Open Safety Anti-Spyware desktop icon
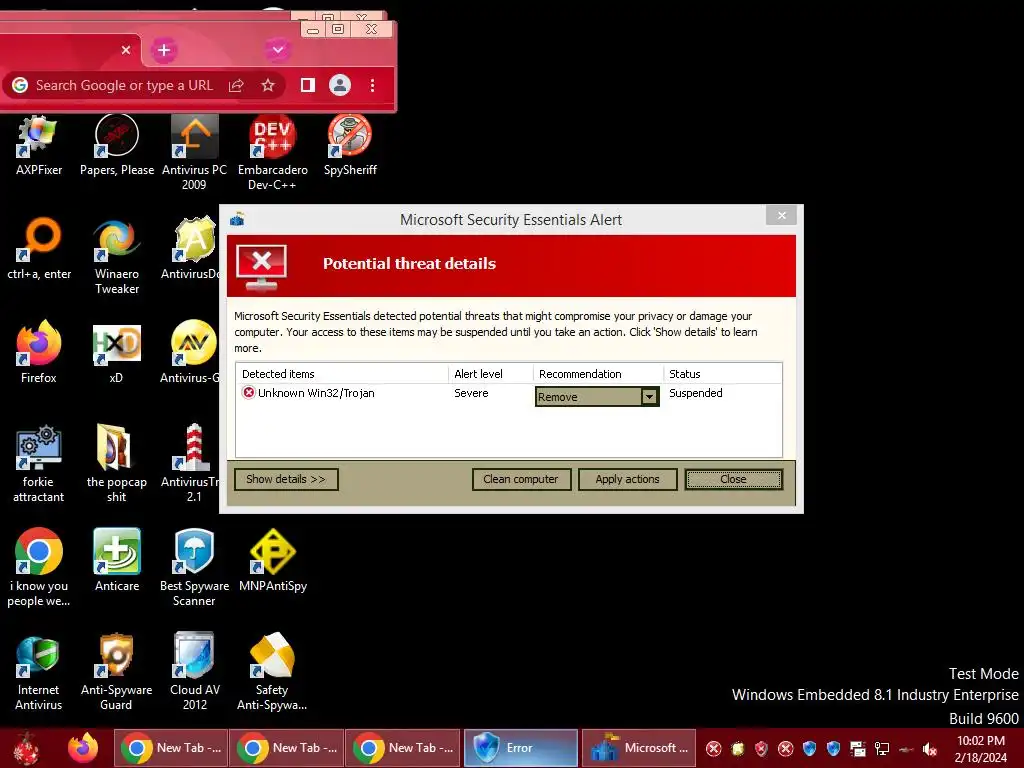 click(x=272, y=672)
